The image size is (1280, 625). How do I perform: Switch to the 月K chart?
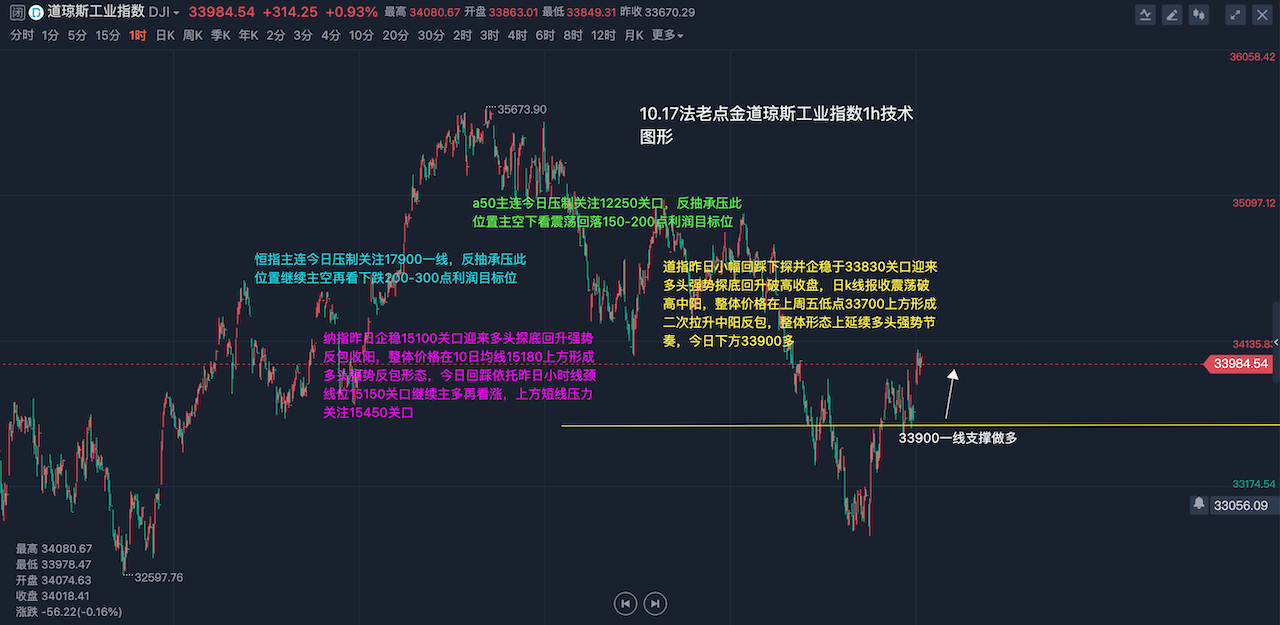tap(634, 35)
